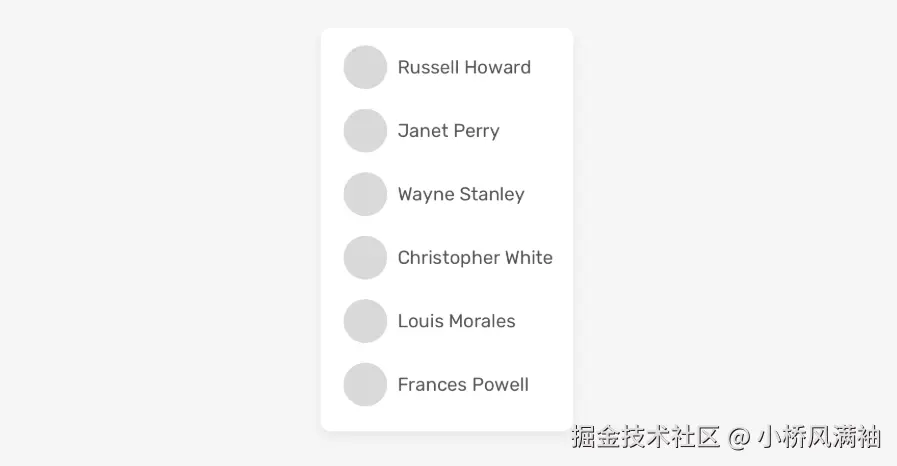Click the 小桥风满袖 author name
The height and width of the screenshot is (466, 897).
[819, 437]
